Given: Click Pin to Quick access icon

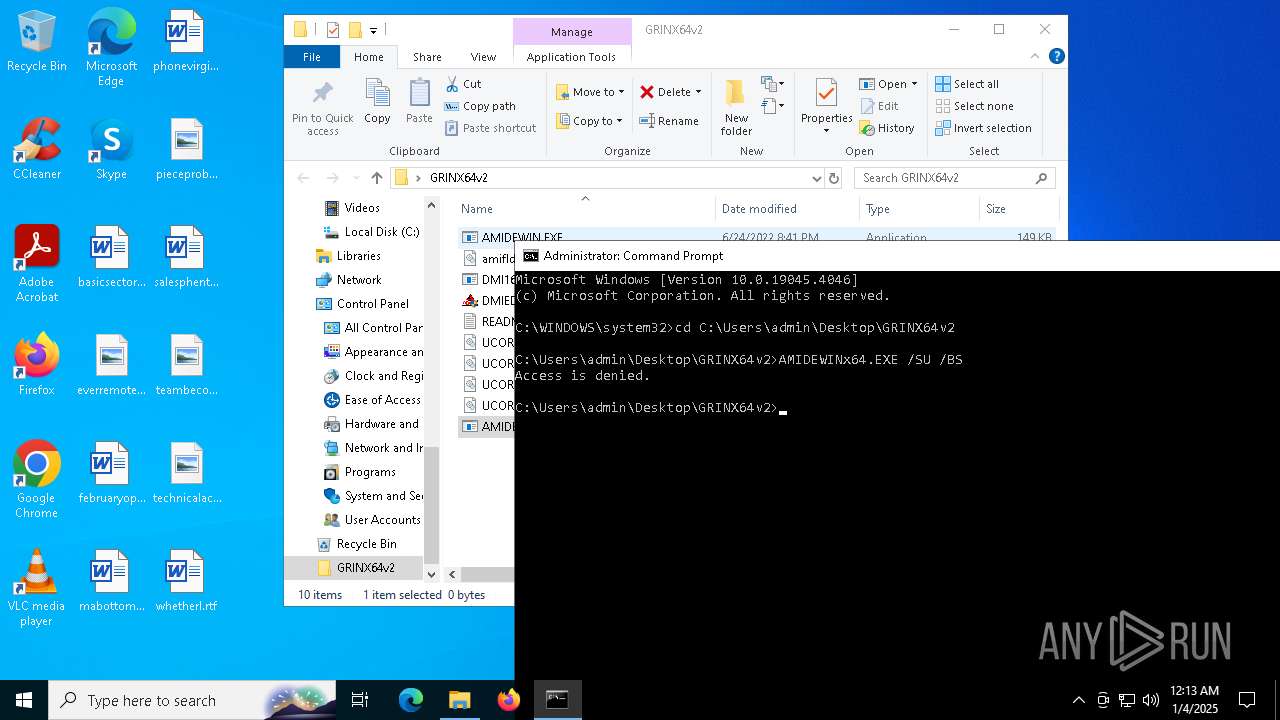Looking at the screenshot, I should click(x=322, y=107).
